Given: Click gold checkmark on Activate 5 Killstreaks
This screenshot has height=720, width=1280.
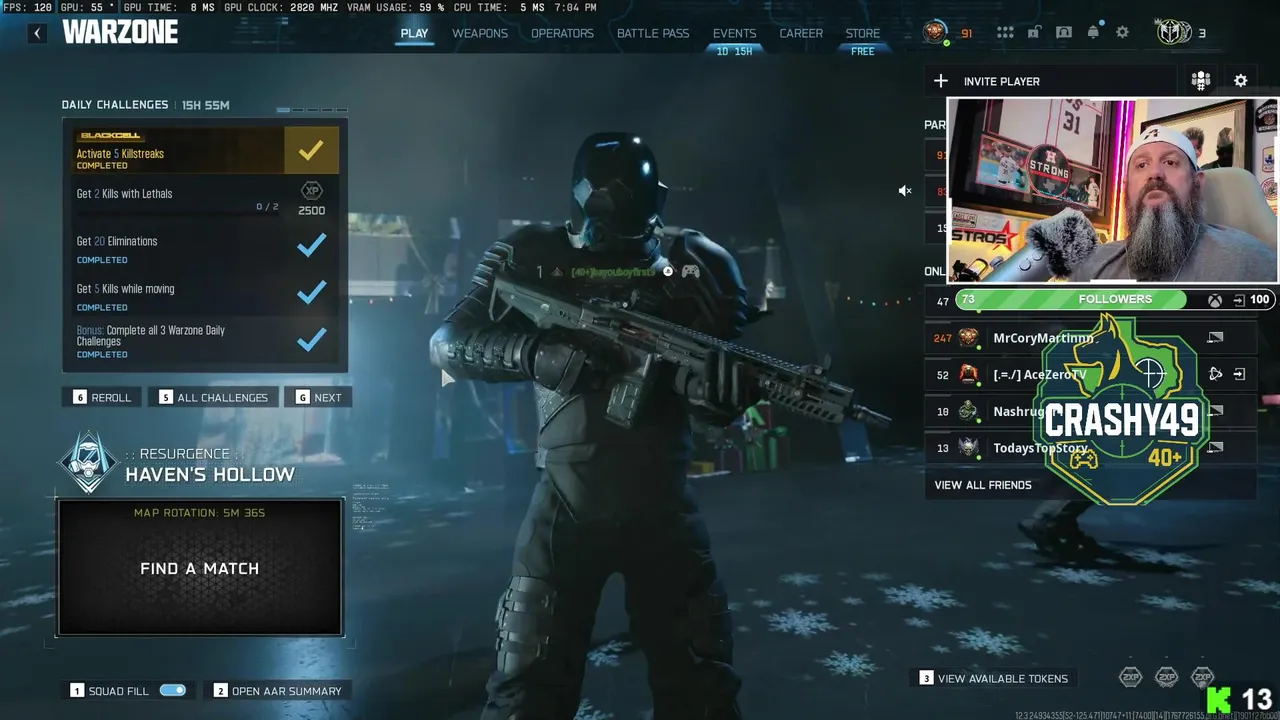Looking at the screenshot, I should pos(311,150).
